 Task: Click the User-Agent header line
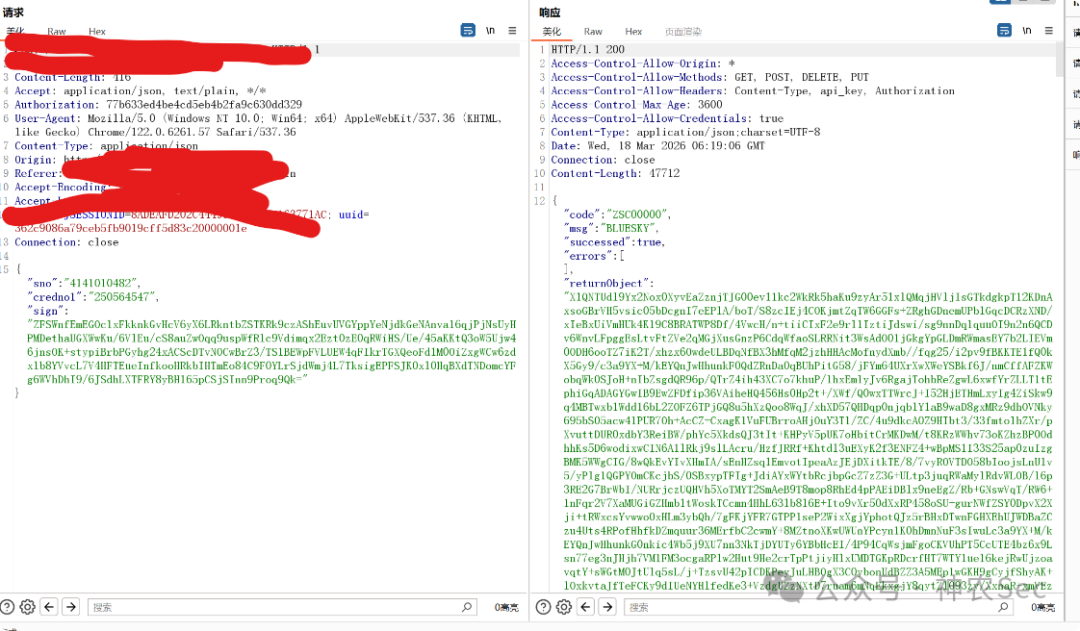(258, 125)
